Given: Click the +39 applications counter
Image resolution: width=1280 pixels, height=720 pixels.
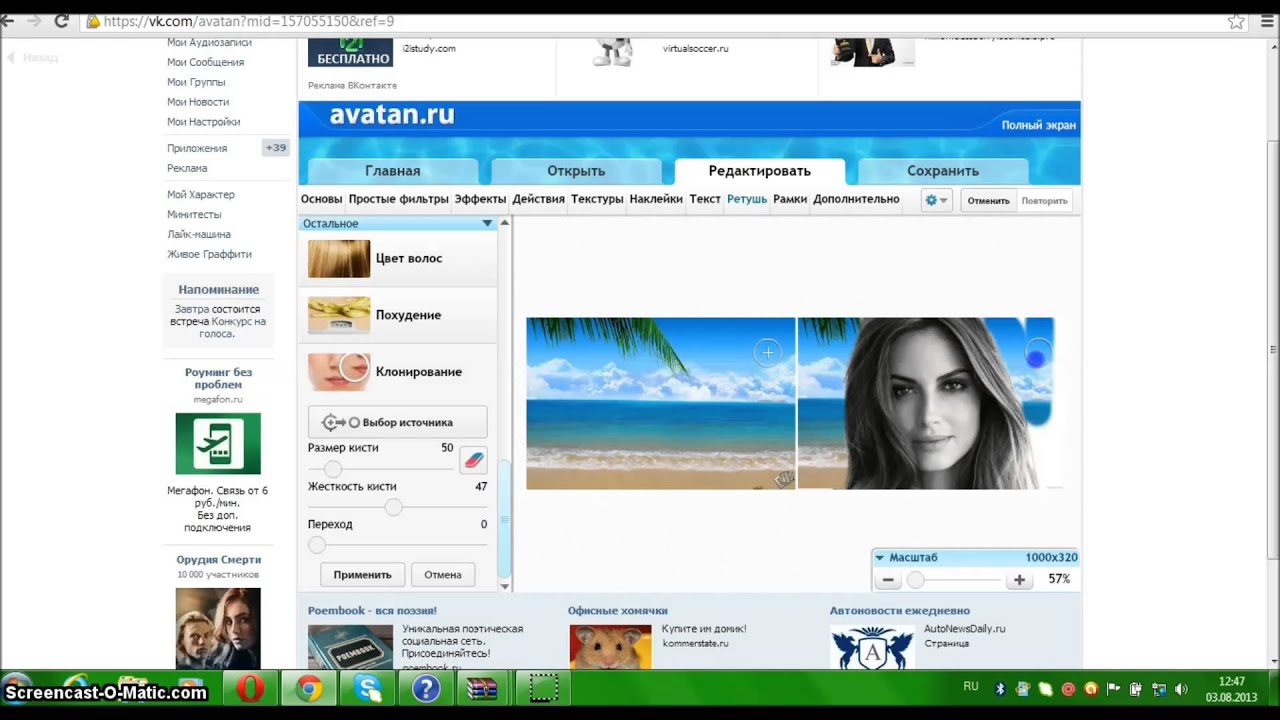Looking at the screenshot, I should (x=275, y=148).
